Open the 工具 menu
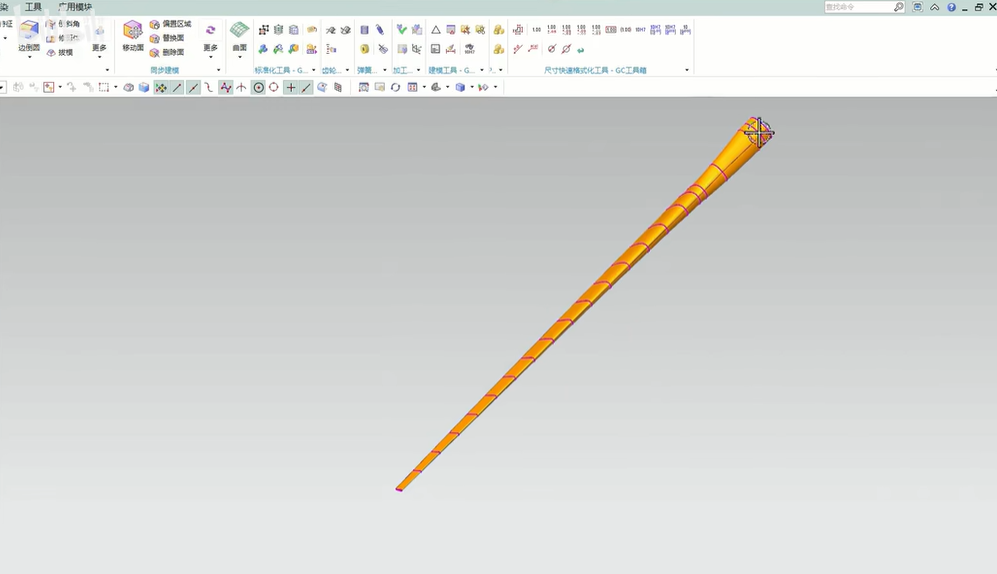This screenshot has width=997, height=574. coord(33,7)
